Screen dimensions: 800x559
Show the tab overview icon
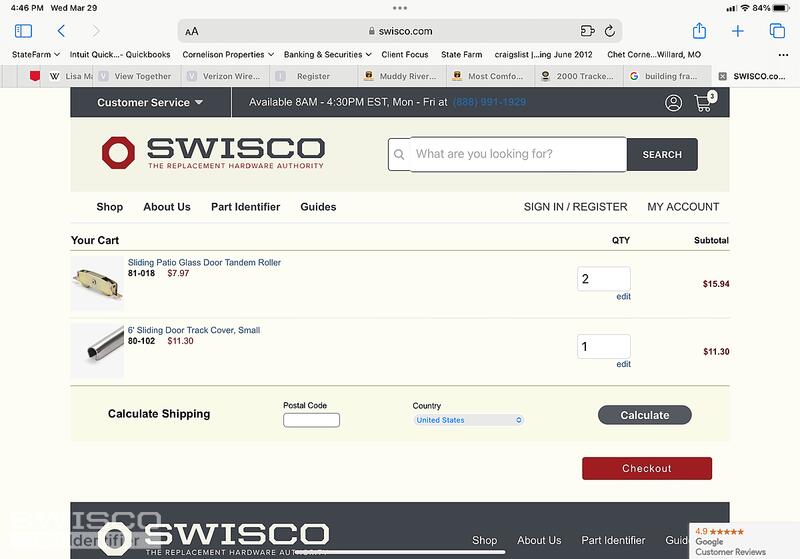(777, 31)
